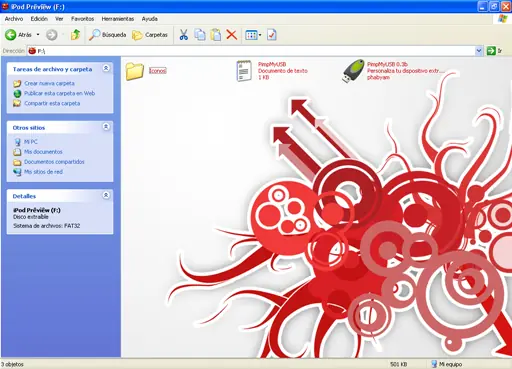Open the Herramientas menu
This screenshot has width=512, height=369.
(x=118, y=19)
